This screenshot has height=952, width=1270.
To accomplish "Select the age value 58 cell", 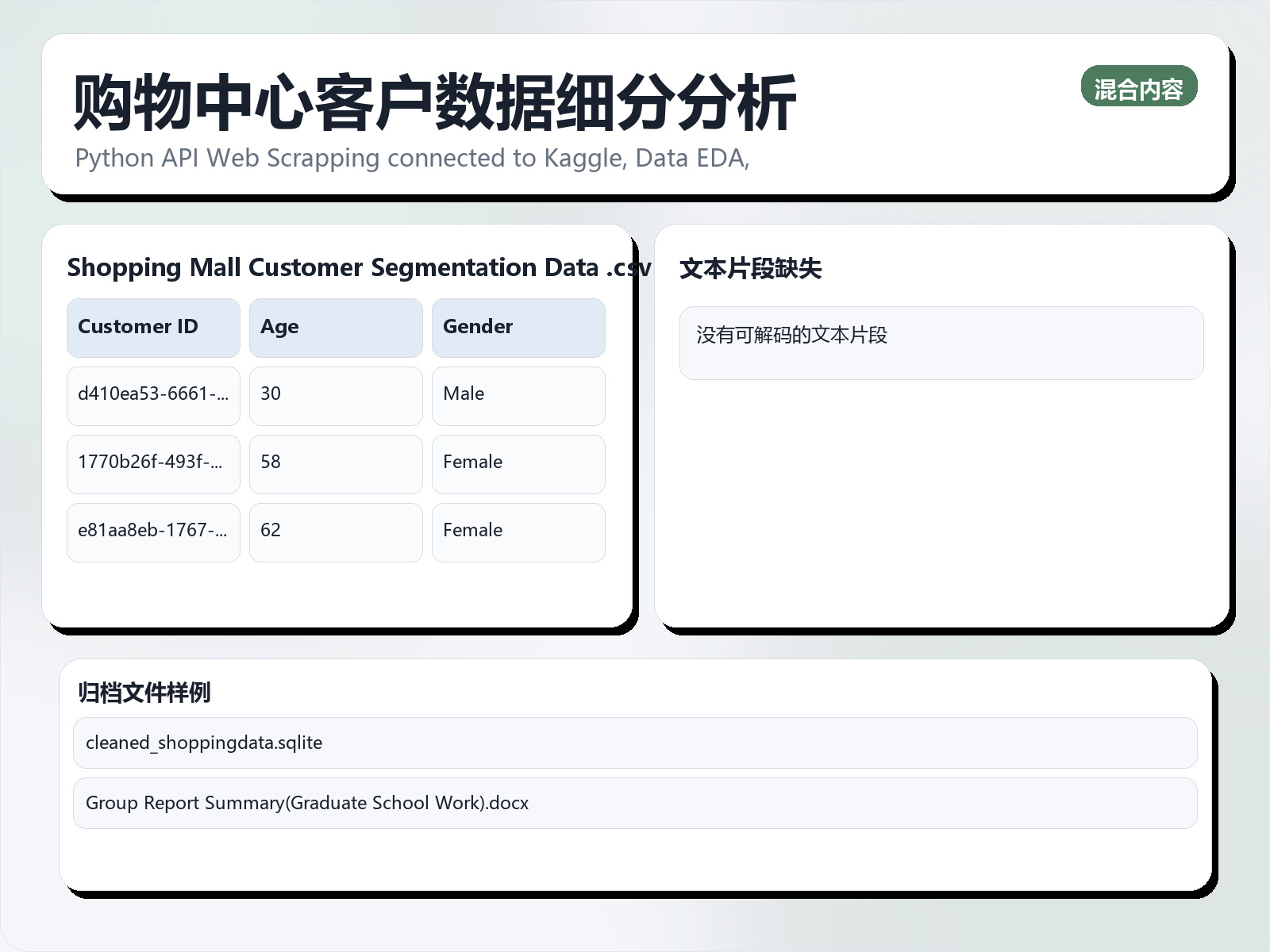I will pos(335,463).
